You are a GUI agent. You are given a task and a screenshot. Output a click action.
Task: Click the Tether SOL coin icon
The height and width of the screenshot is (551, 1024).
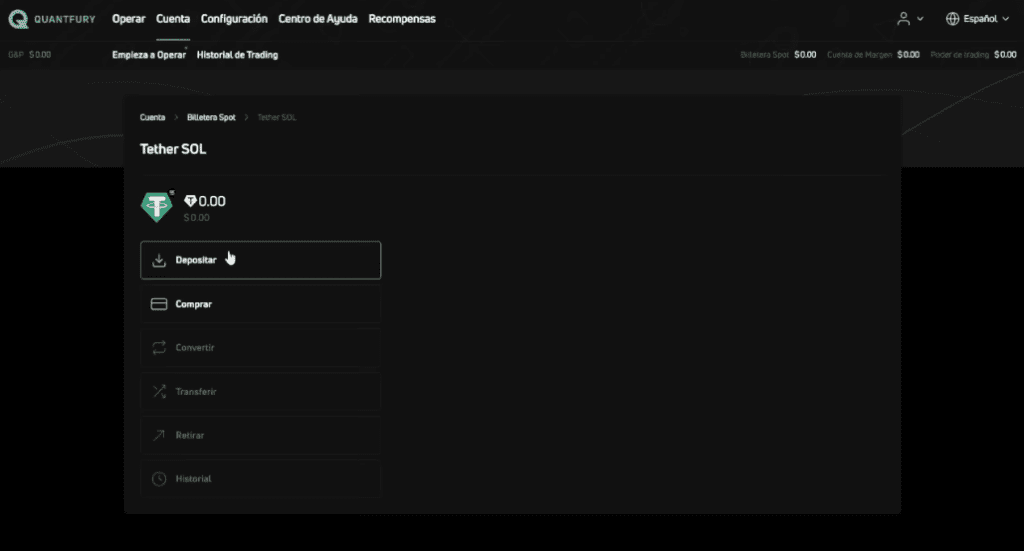point(157,207)
